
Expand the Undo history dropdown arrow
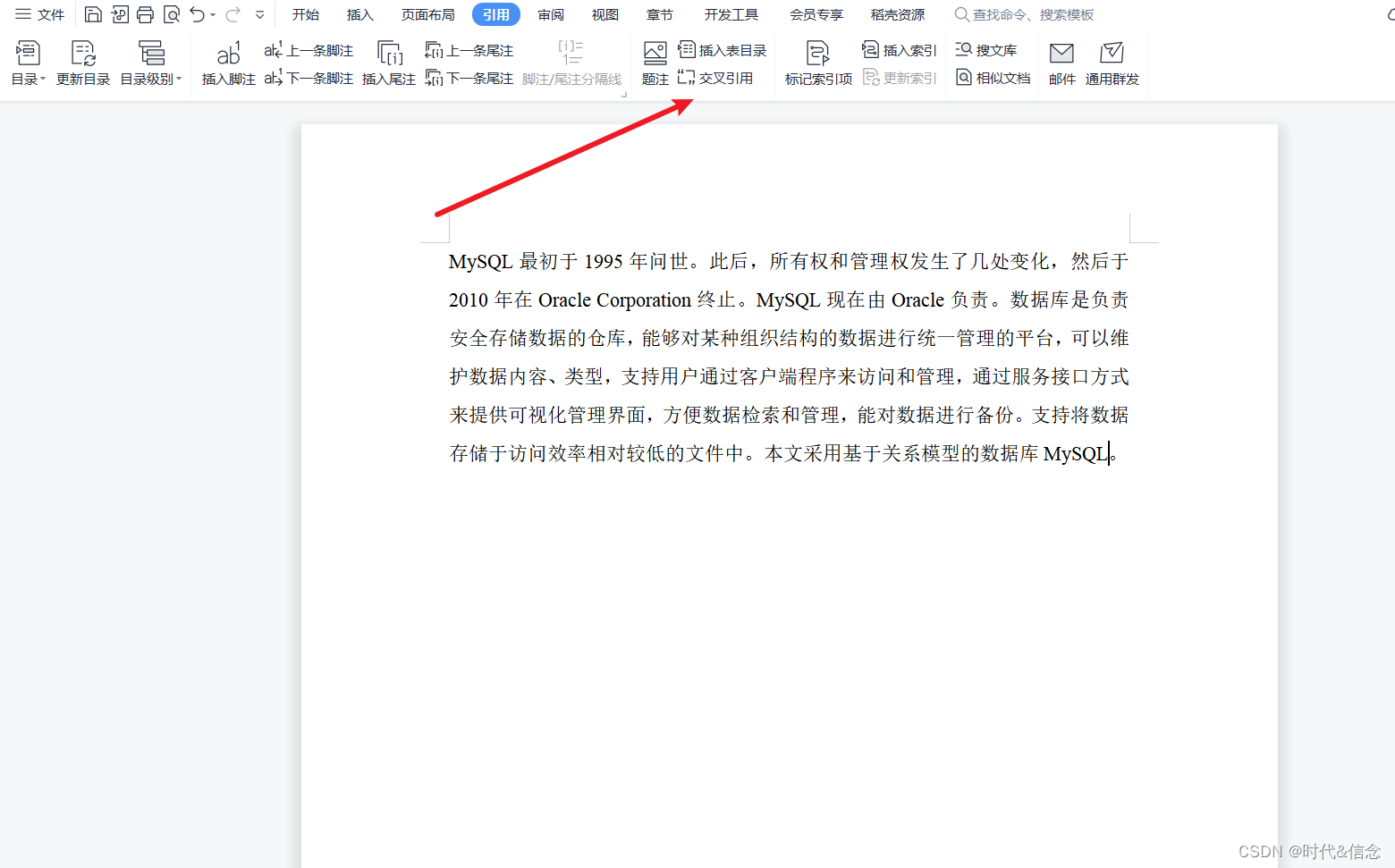[213, 15]
